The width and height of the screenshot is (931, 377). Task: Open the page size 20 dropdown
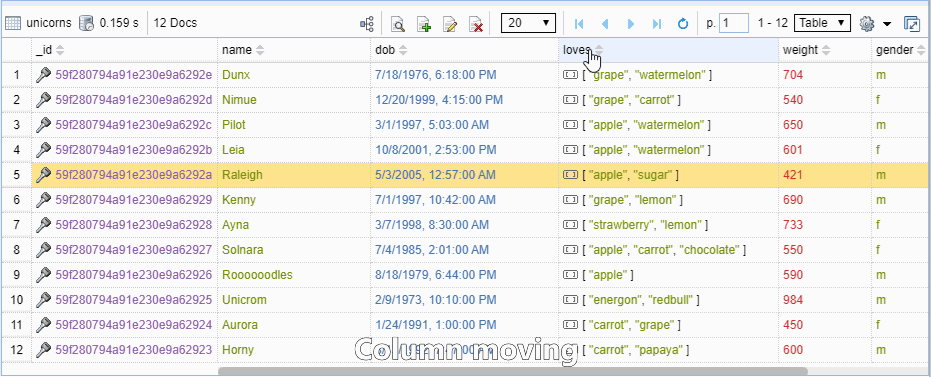coord(528,23)
